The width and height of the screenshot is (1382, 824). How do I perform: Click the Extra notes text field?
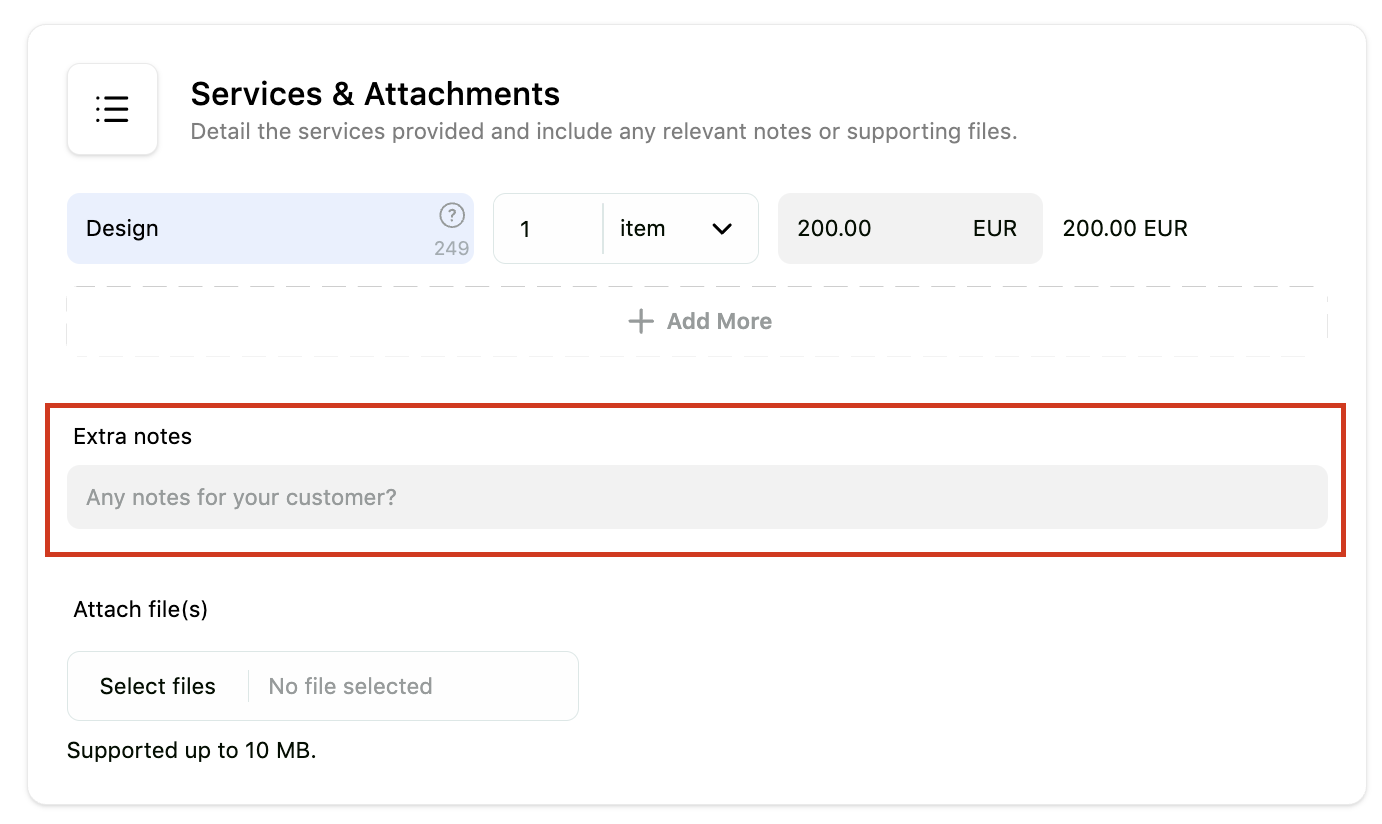[x=697, y=497]
